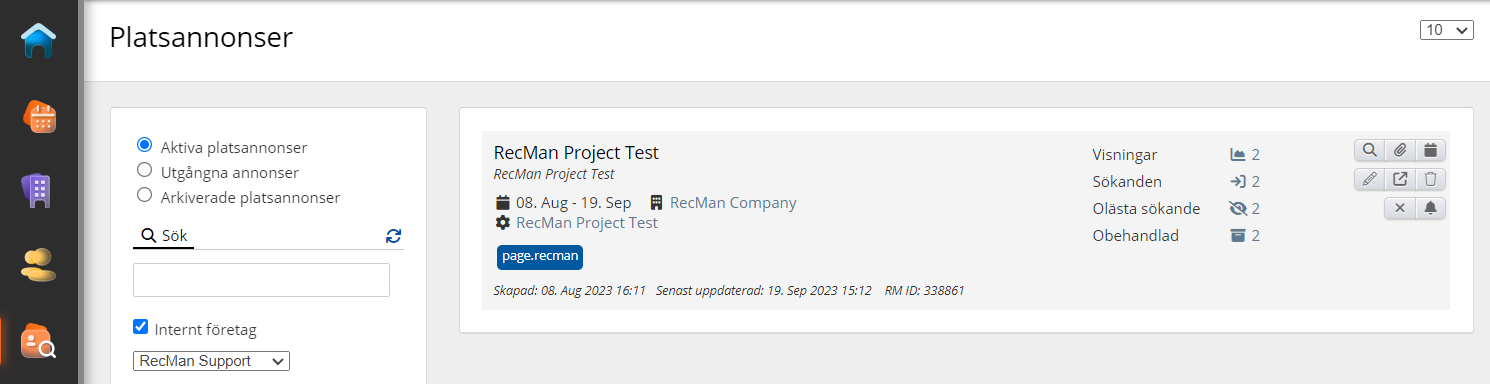Click the bell notification icon
Viewport: 1490px width, 384px height.
pos(1431,208)
